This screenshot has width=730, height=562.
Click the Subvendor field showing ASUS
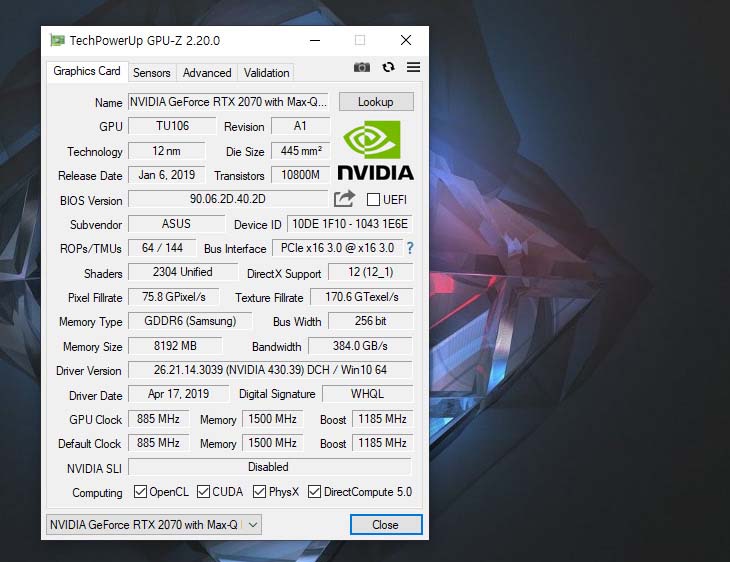[176, 224]
